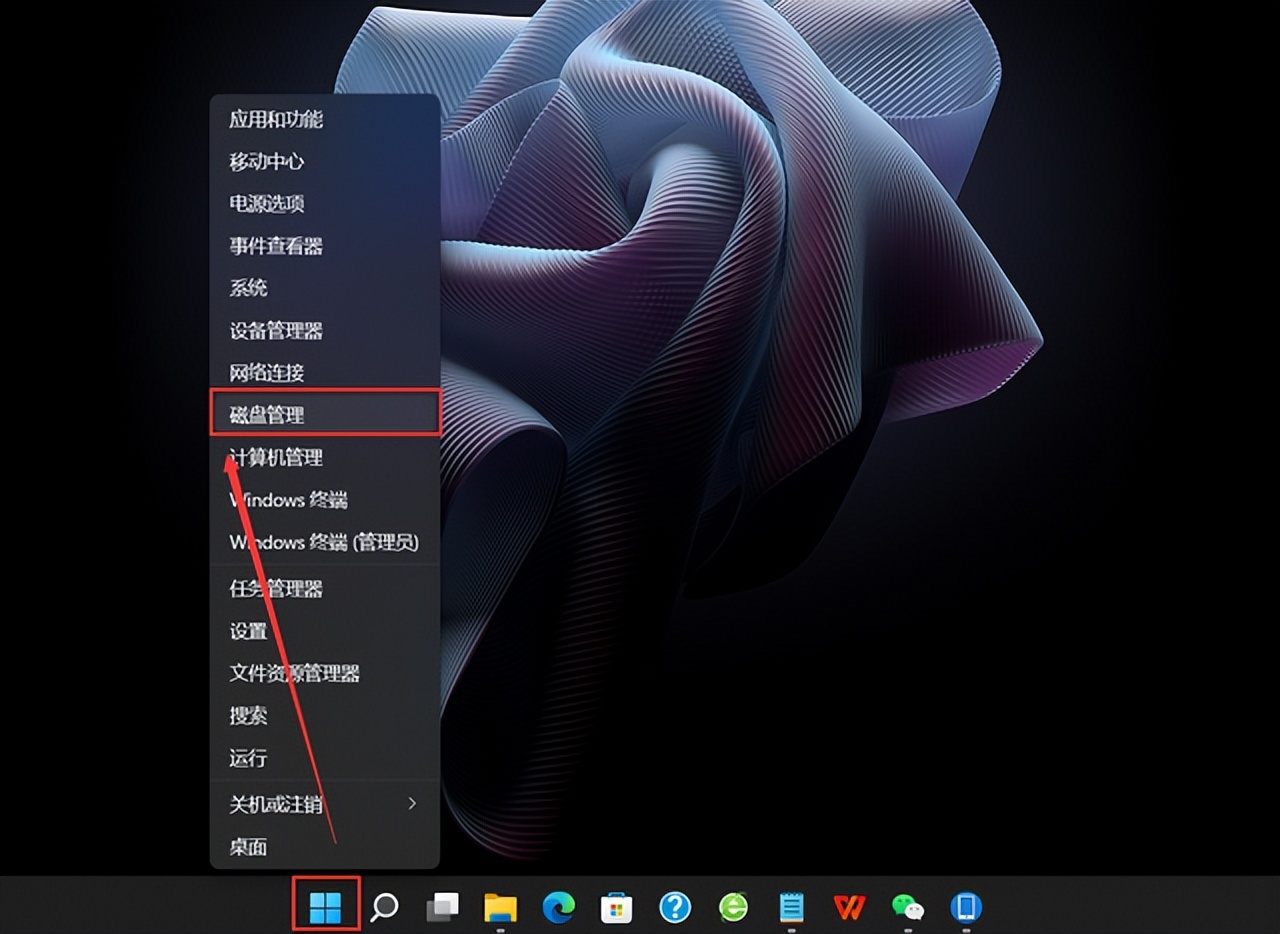Viewport: 1280px width, 934px height.
Task: Open Microsoft Edge browser
Action: tap(557, 908)
